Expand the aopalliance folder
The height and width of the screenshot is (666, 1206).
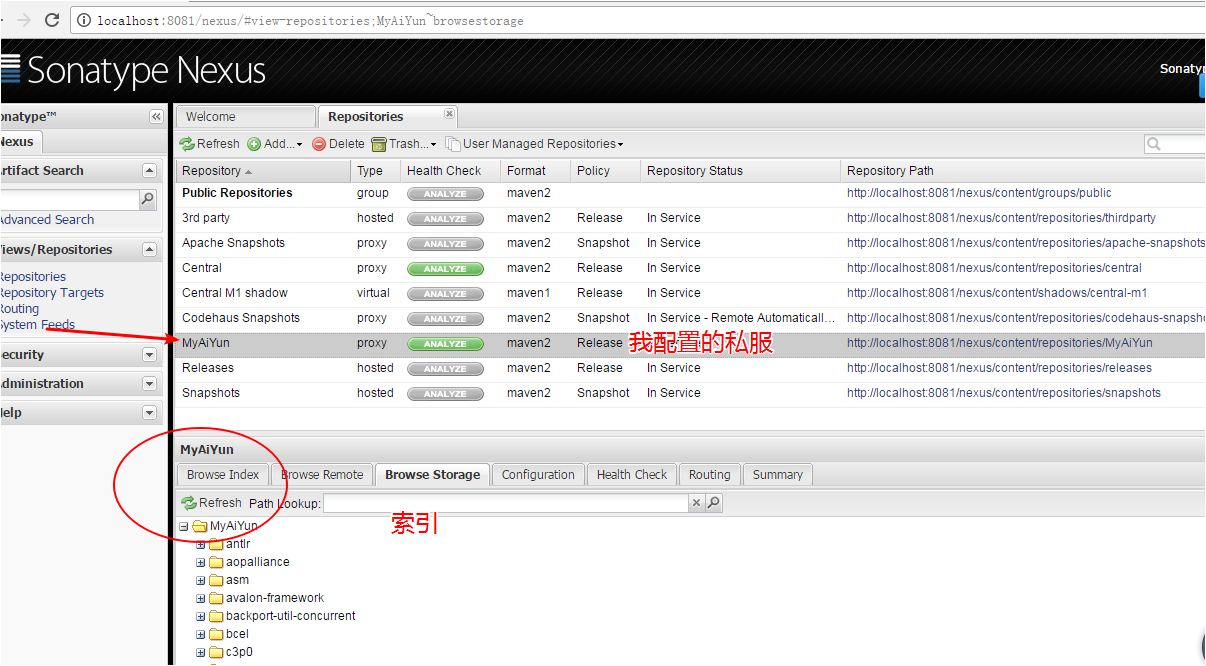tap(201, 563)
